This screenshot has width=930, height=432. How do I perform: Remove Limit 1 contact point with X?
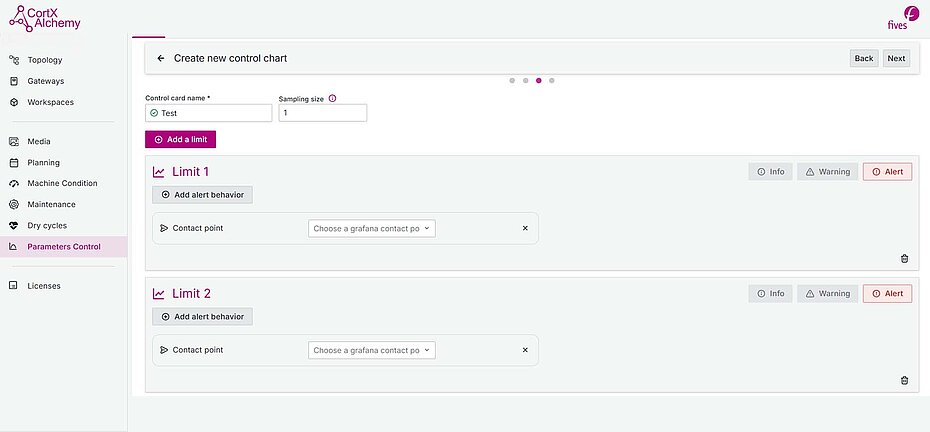pyautogui.click(x=525, y=228)
